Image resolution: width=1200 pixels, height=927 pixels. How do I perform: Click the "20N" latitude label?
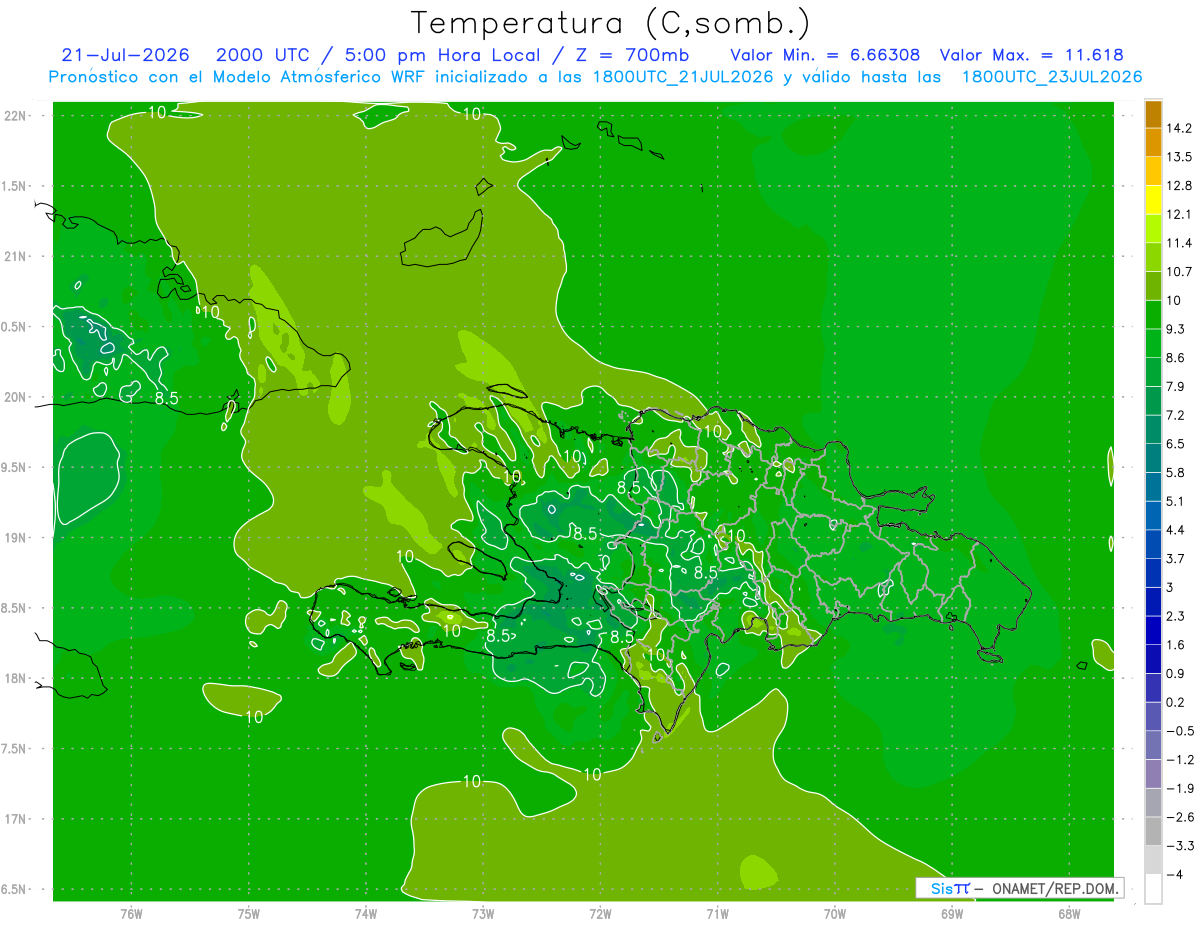16,397
